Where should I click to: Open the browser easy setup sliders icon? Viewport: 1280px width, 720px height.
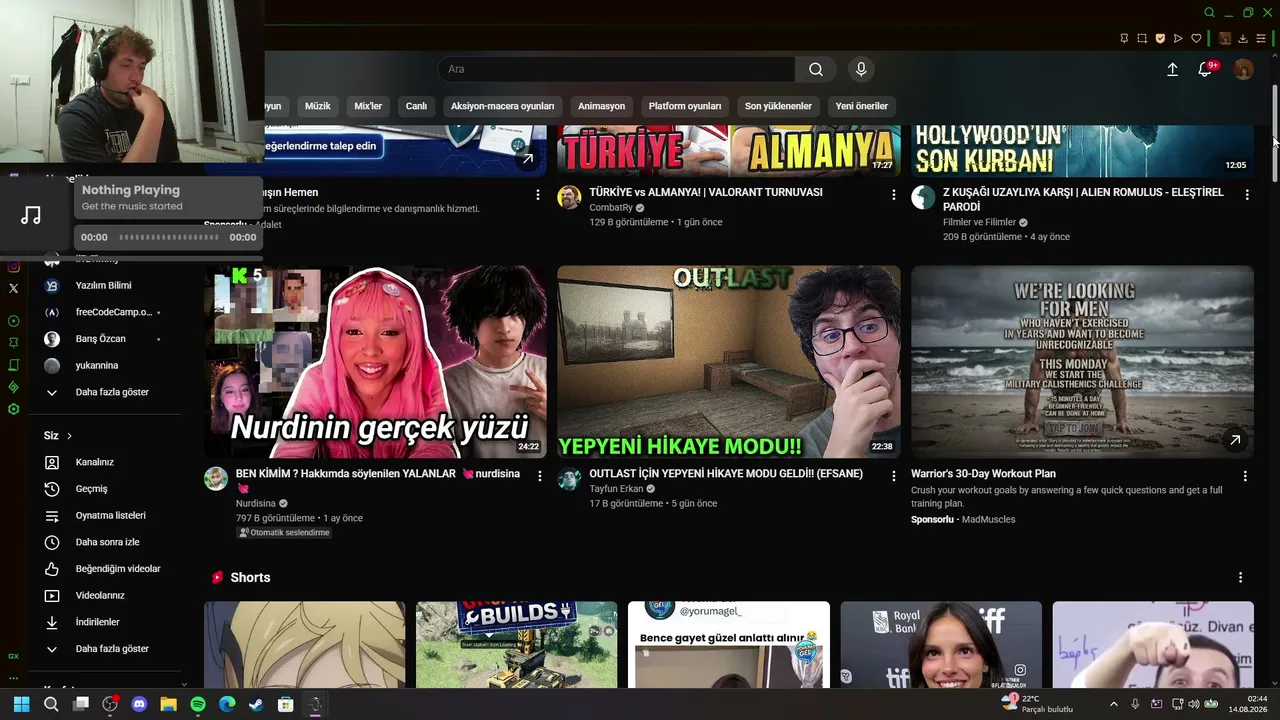pyautogui.click(x=1260, y=39)
